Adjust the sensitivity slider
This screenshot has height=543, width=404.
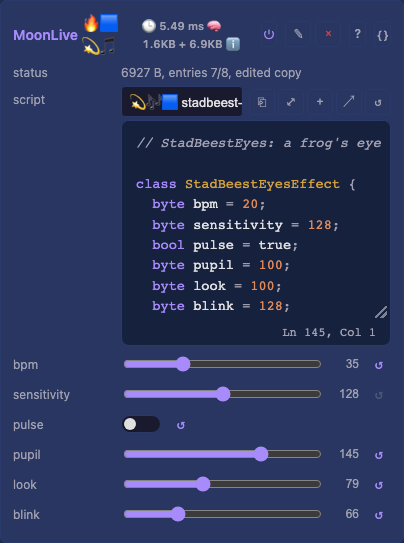click(223, 394)
